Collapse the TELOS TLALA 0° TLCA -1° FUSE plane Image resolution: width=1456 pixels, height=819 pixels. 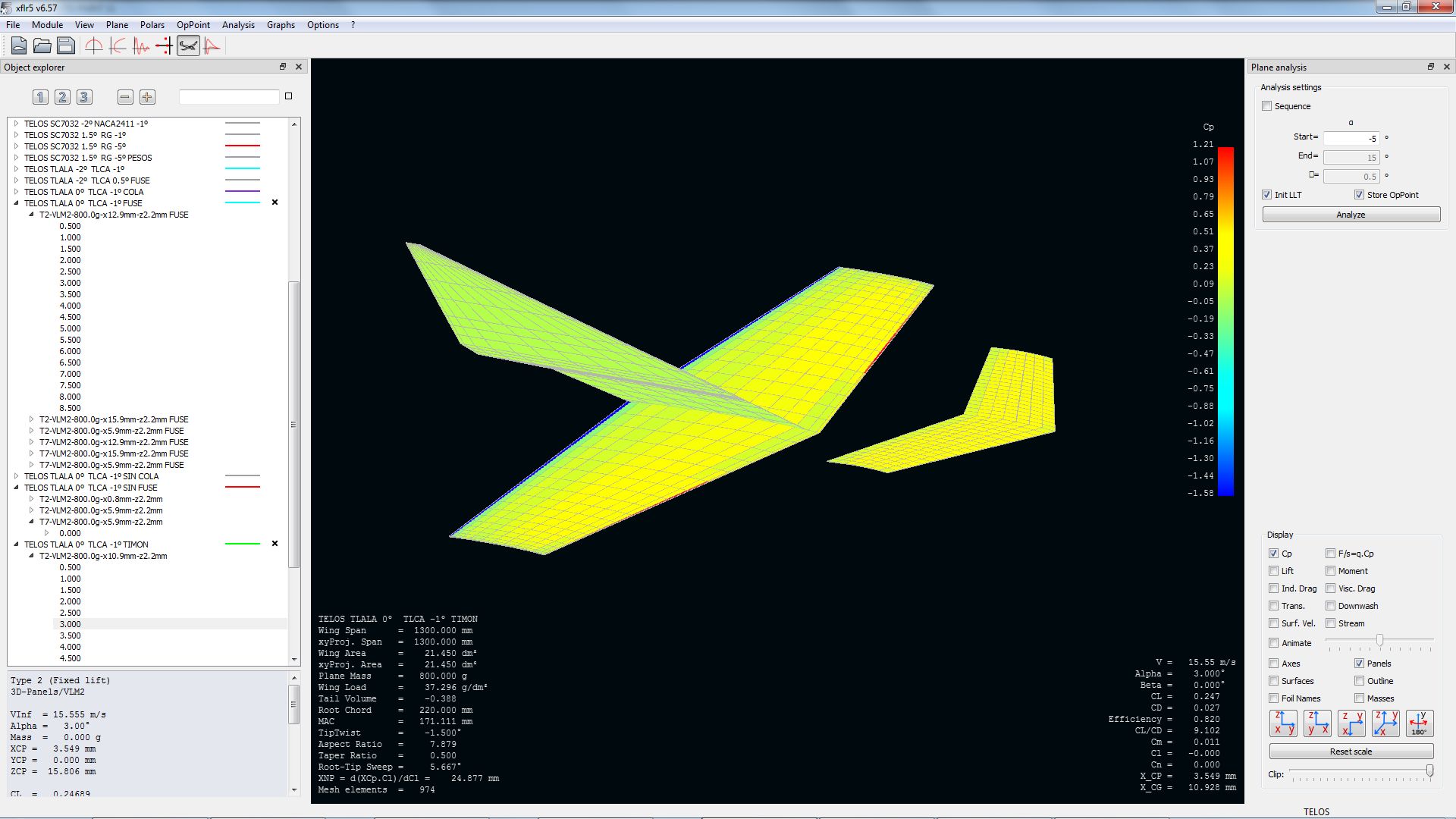16,203
